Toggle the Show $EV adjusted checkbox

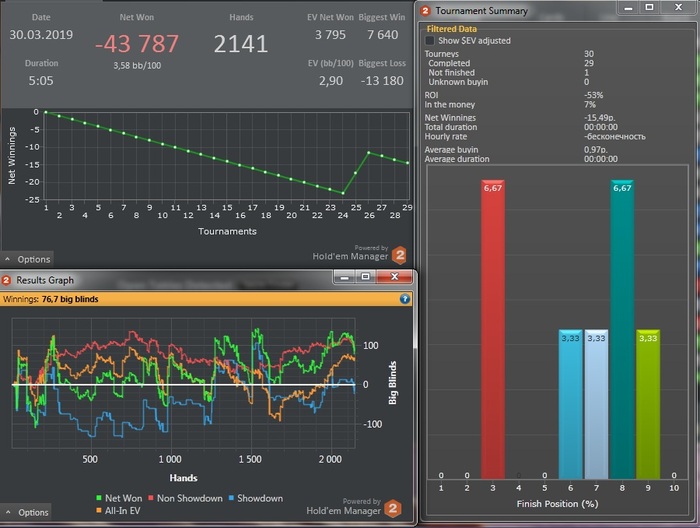(x=429, y=41)
